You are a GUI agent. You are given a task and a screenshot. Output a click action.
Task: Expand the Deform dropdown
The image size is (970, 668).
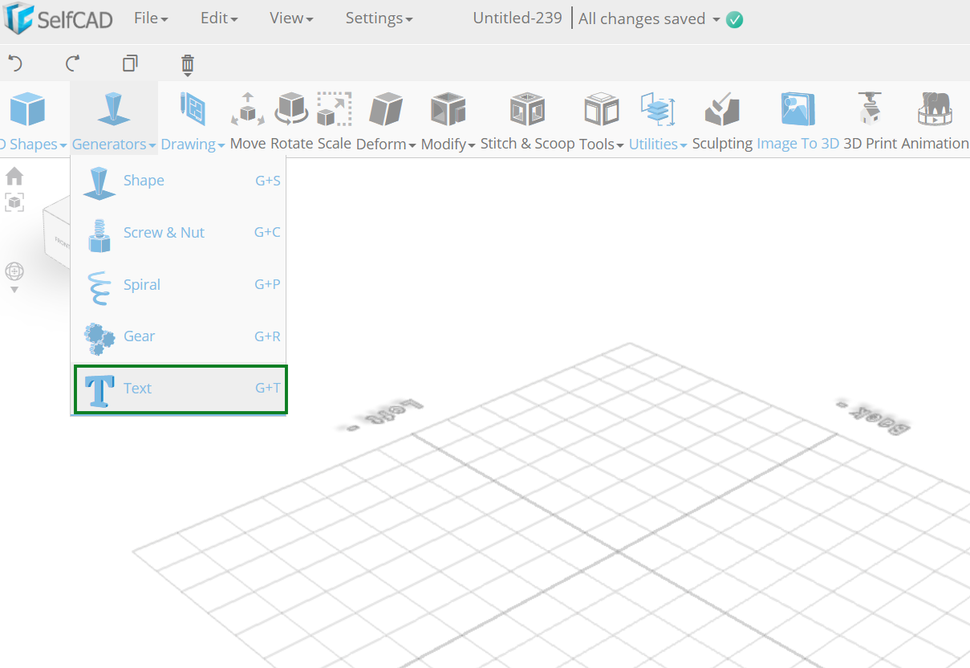(x=385, y=120)
